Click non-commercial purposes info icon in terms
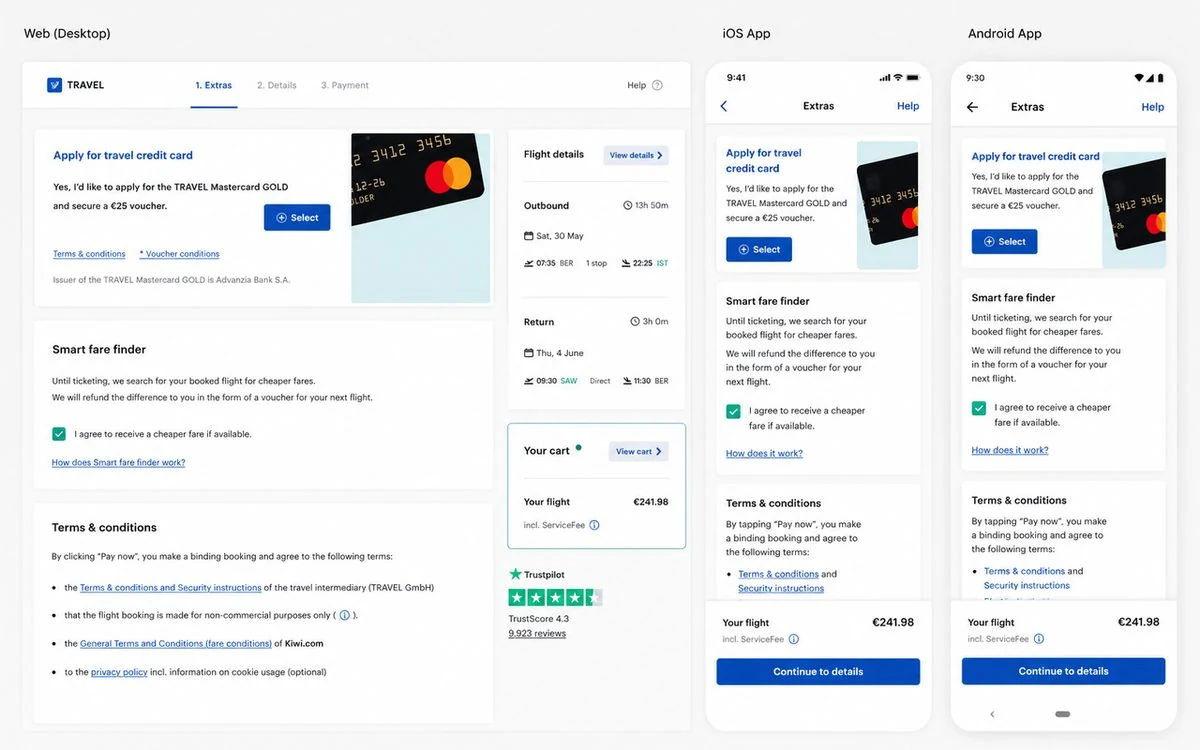 (344, 615)
